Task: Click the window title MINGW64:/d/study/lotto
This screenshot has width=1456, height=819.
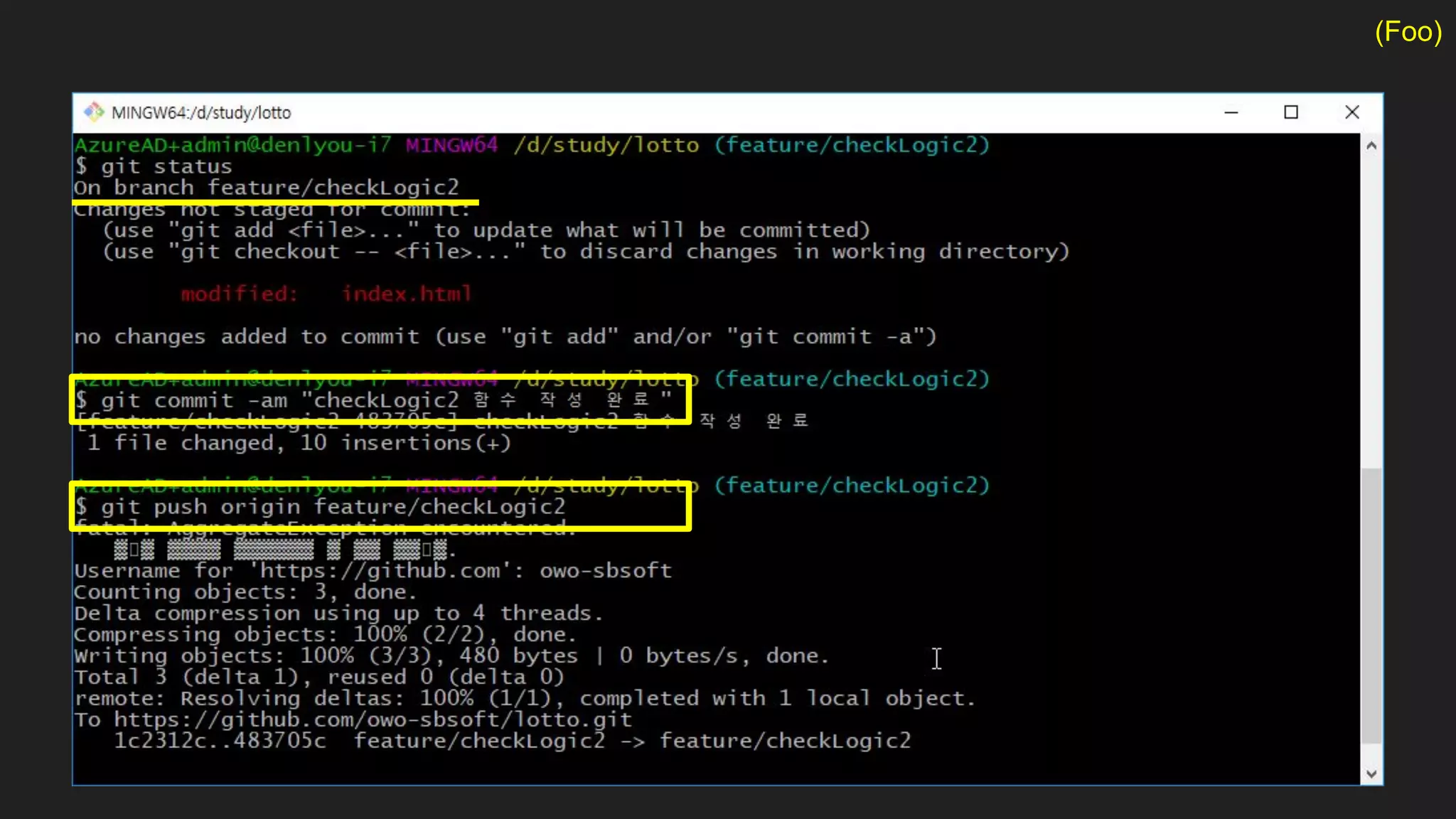Action: [x=201, y=112]
